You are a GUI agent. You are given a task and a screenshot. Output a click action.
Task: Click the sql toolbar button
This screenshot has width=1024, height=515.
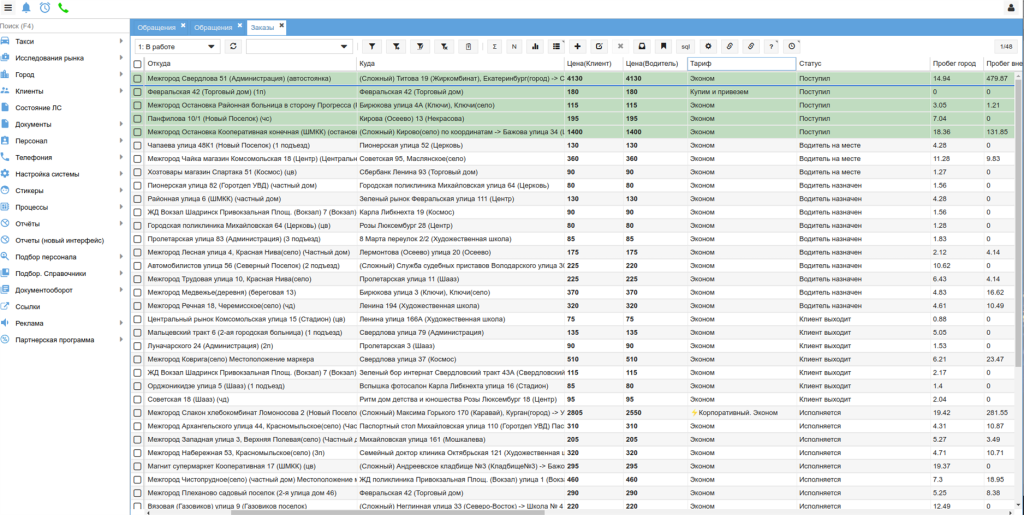tap(686, 46)
